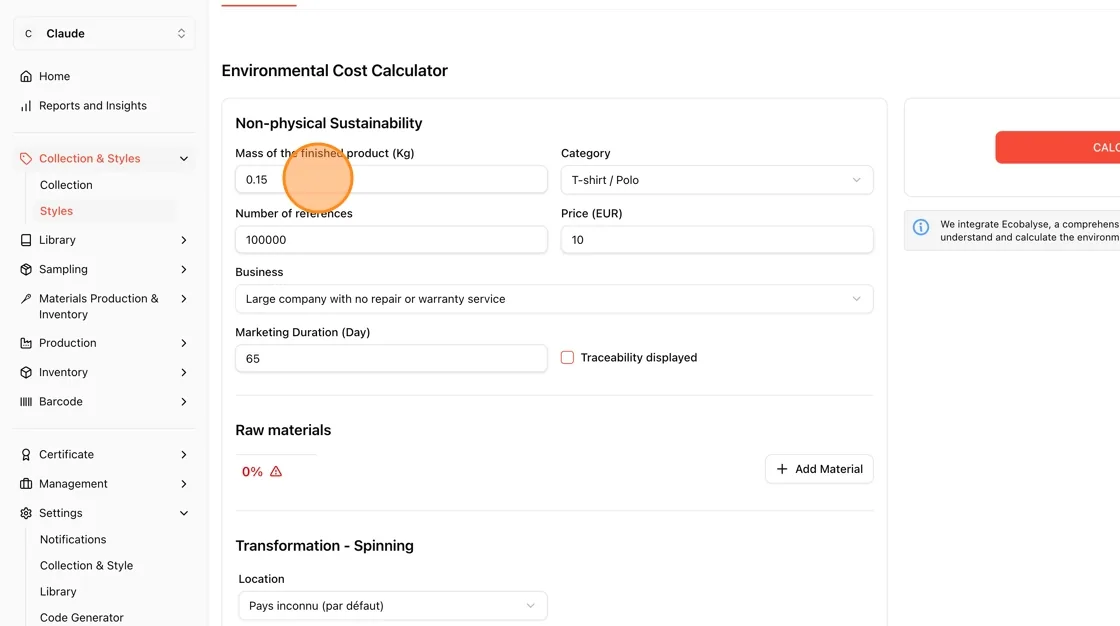Click the red warning triangle next to 0%
The image size is (1120, 626).
[x=276, y=472]
